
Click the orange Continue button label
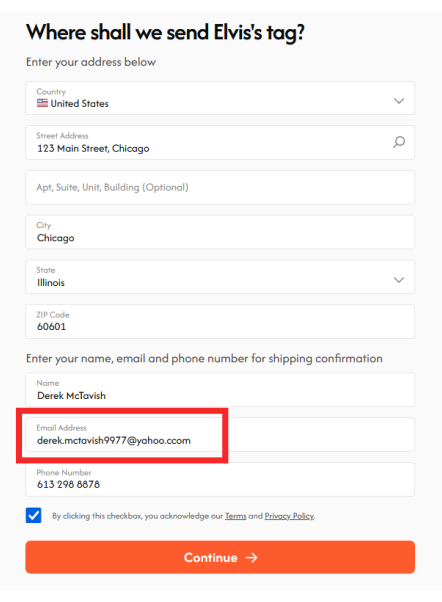click(x=210, y=557)
